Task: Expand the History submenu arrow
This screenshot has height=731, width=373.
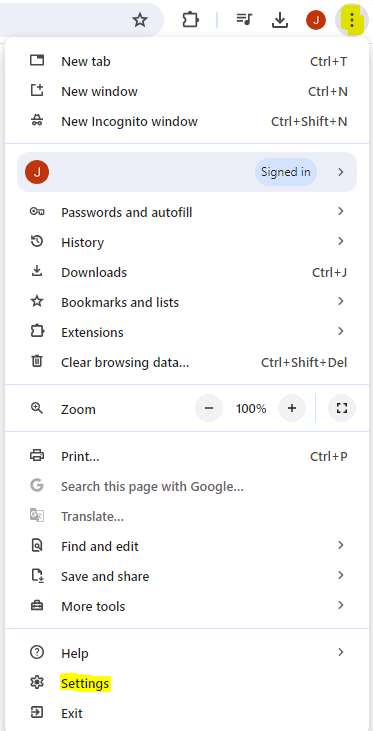Action: tap(341, 241)
